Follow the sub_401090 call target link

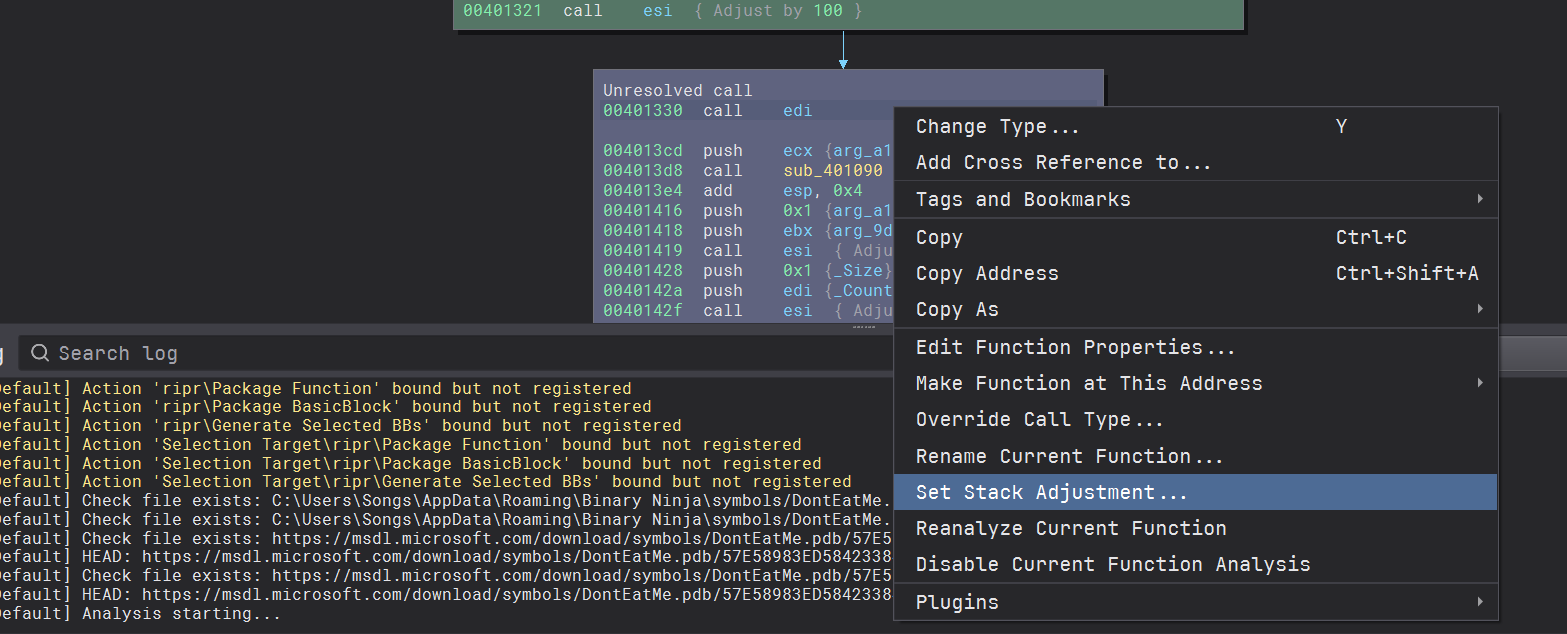[832, 171]
